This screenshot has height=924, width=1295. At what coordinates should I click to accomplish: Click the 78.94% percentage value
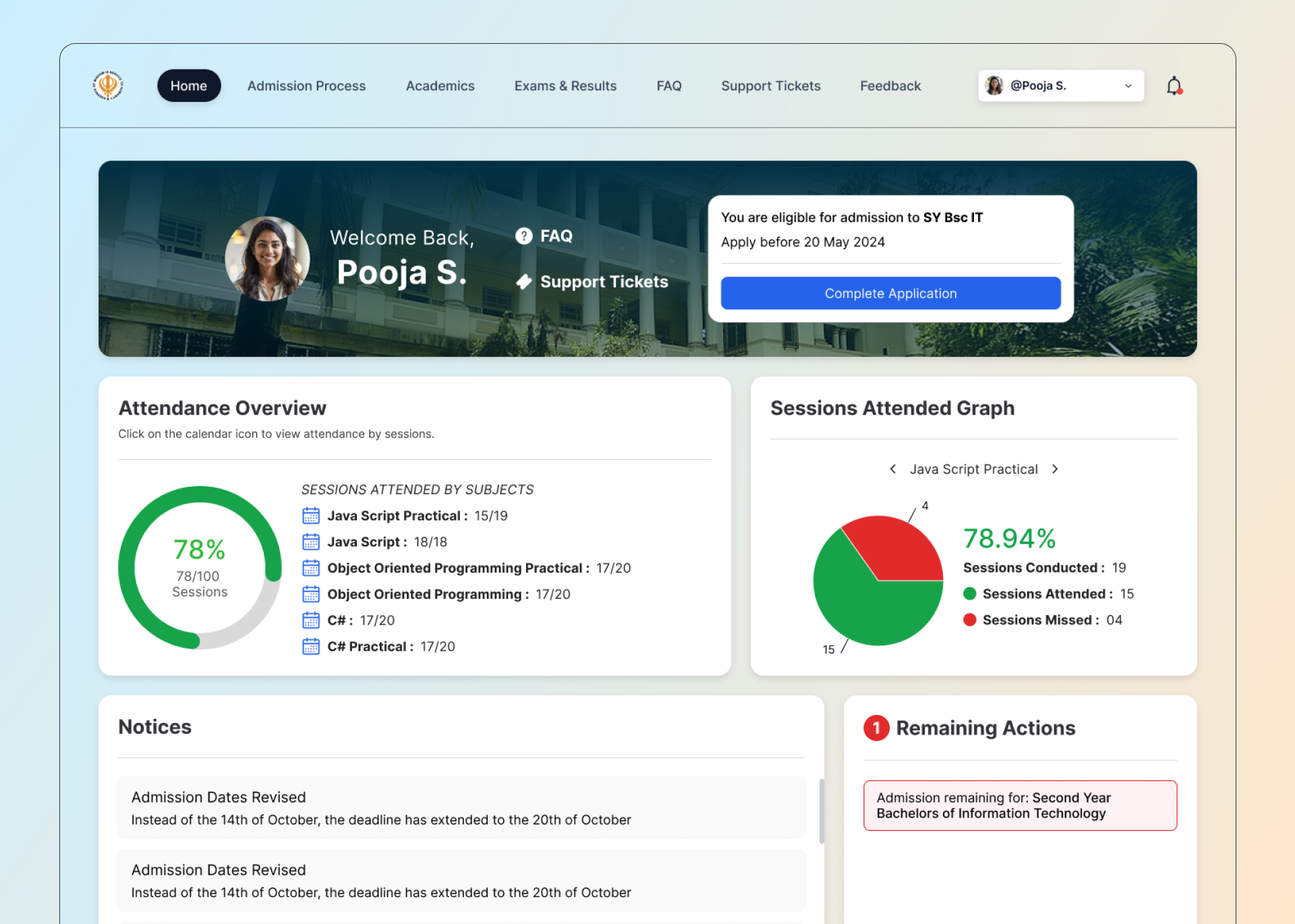(x=1009, y=538)
